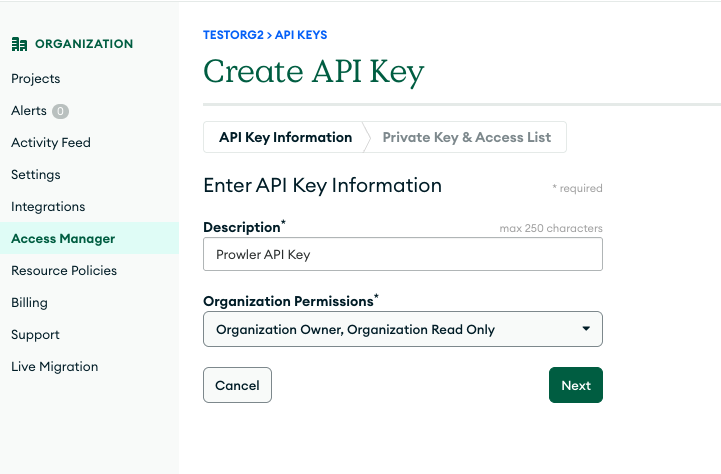Open Activity Feed page

pos(51,143)
